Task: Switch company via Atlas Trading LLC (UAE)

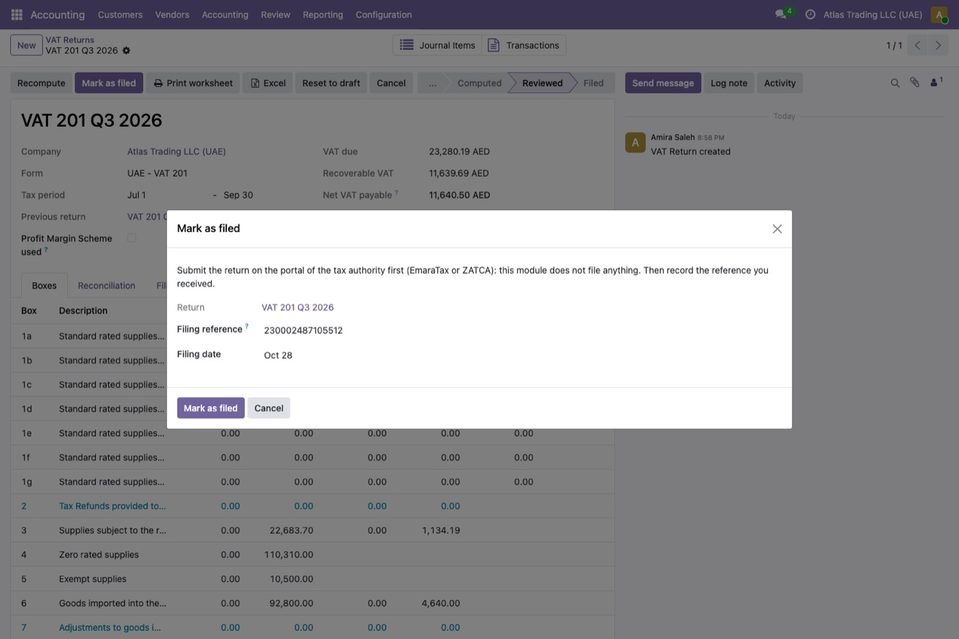Action: pos(873,15)
